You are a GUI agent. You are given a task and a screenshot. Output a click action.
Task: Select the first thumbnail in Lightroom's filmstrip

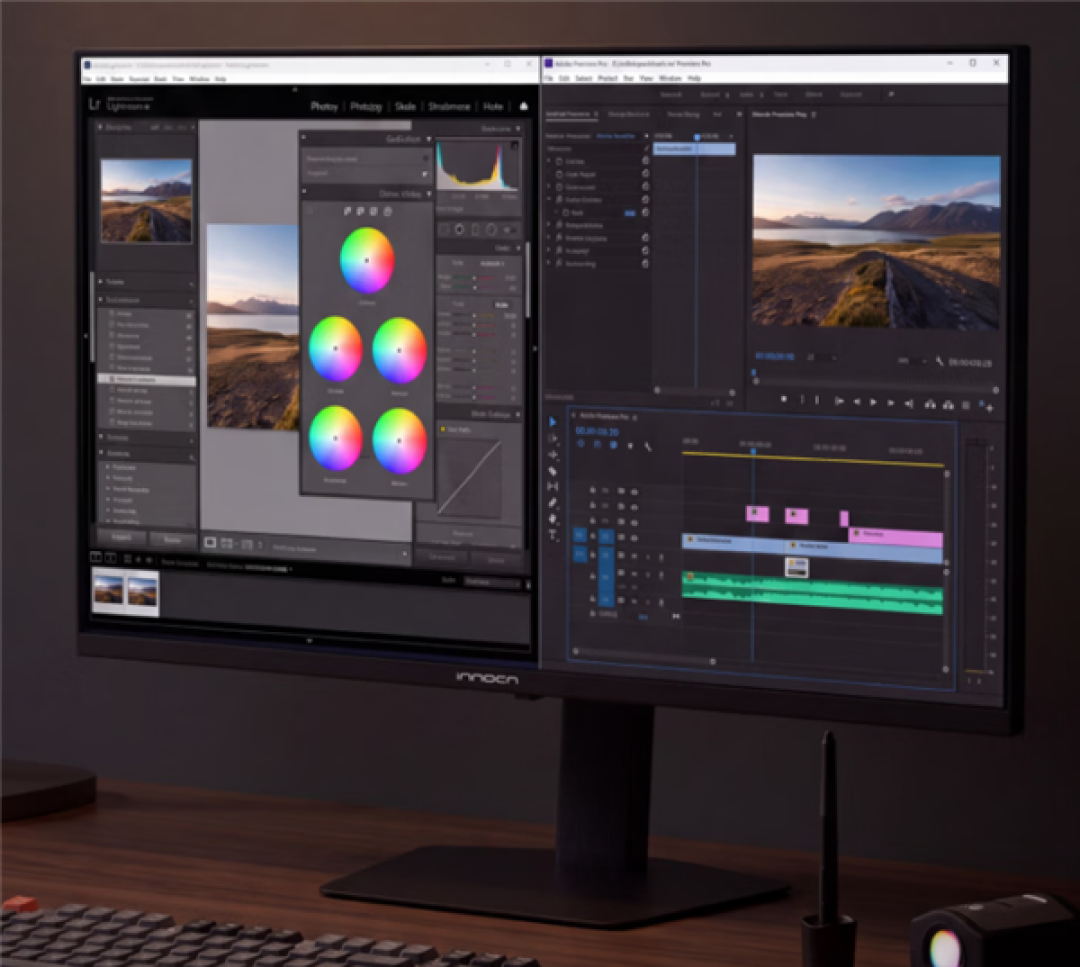tap(109, 592)
